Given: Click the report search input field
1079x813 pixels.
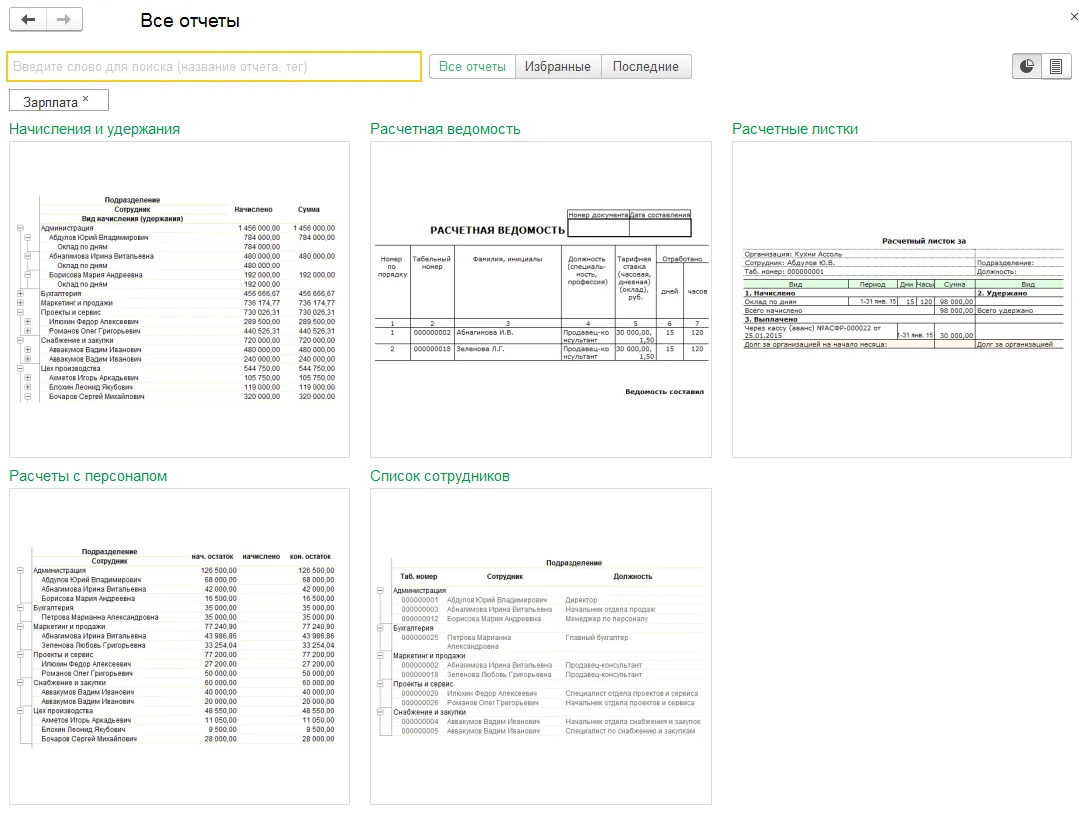Looking at the screenshot, I should pos(214,67).
